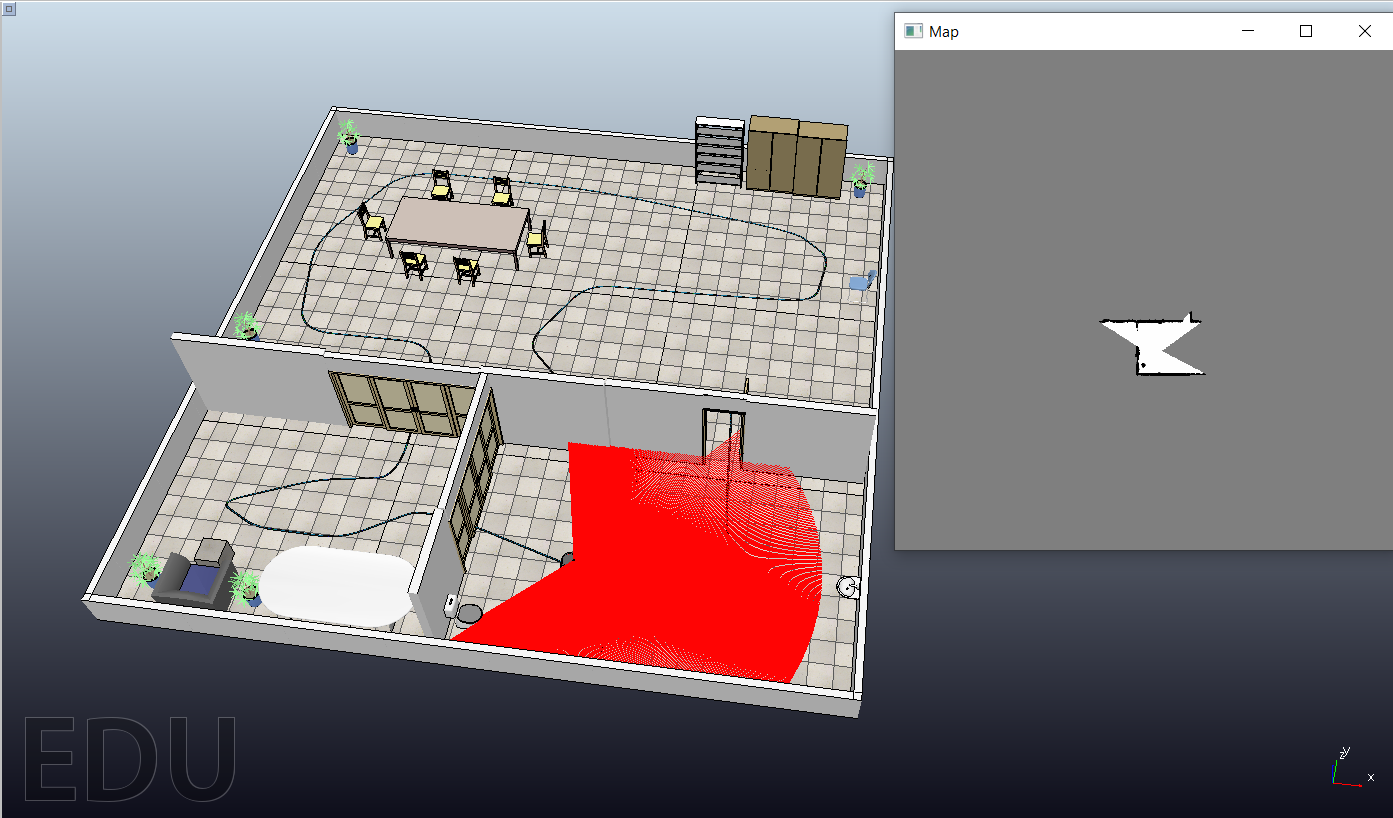Click the Map window's application icon
This screenshot has width=1393, height=818.
(912, 31)
